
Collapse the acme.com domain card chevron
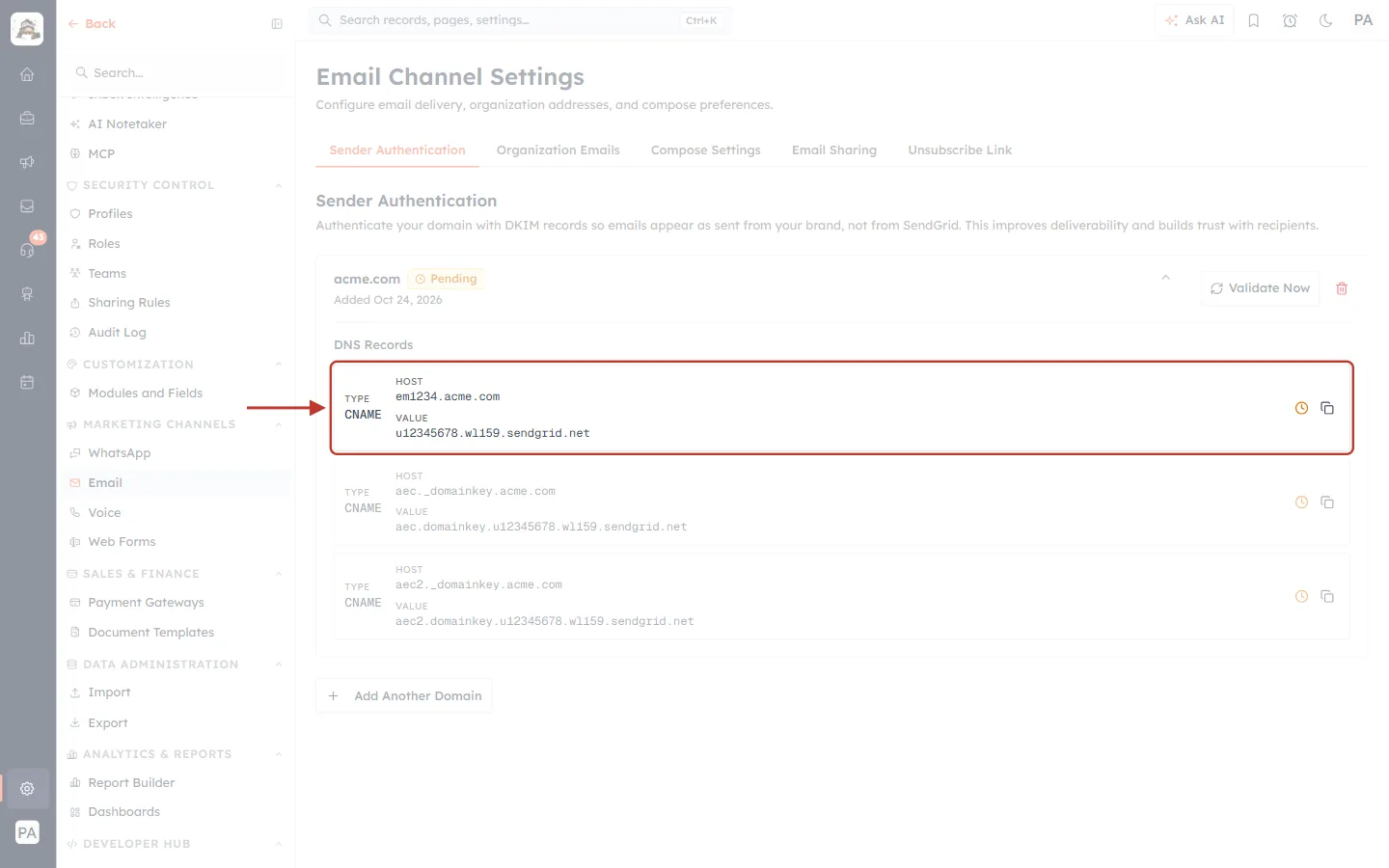pos(1165,278)
